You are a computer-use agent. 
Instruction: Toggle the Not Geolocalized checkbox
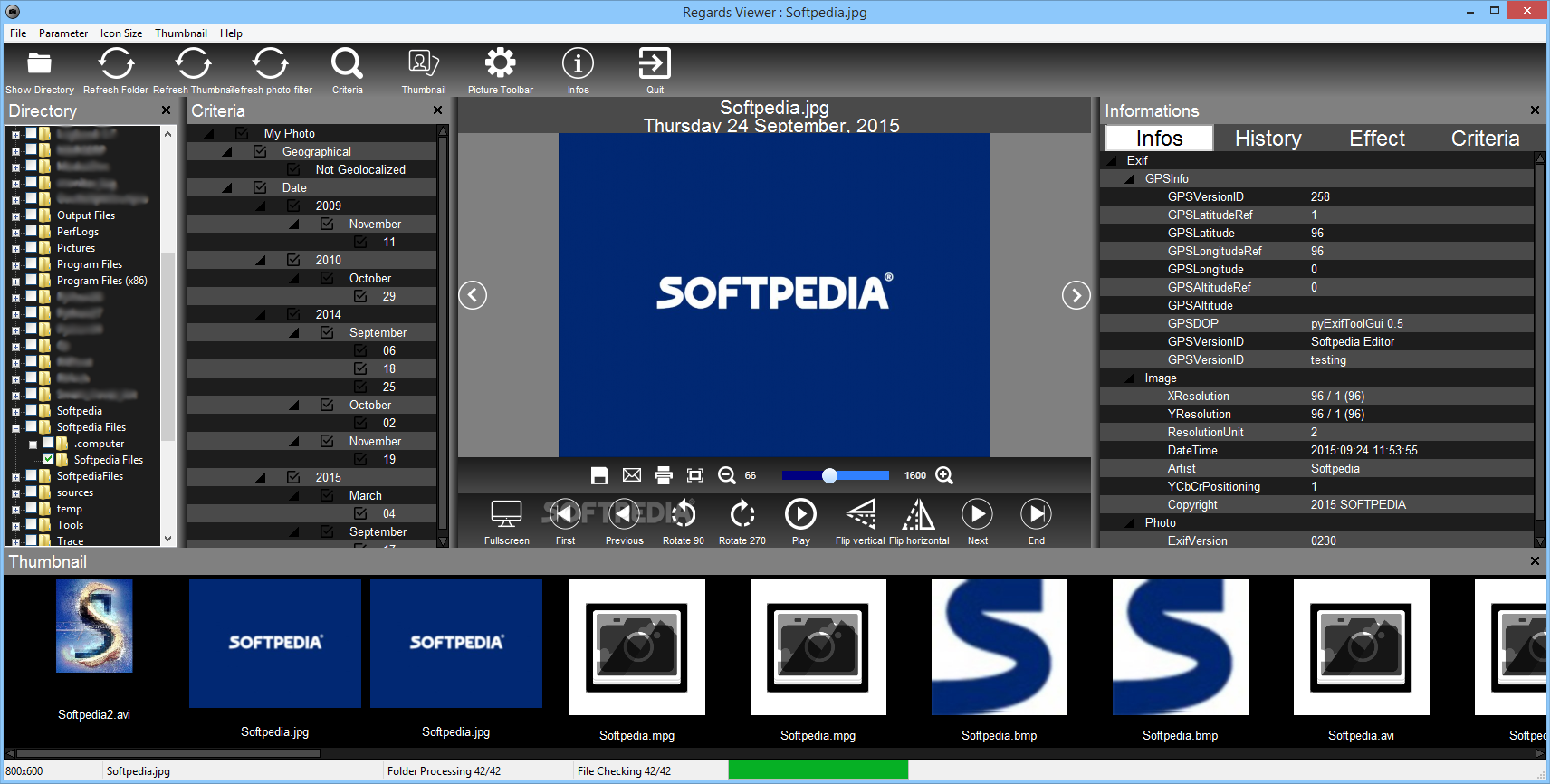293,169
